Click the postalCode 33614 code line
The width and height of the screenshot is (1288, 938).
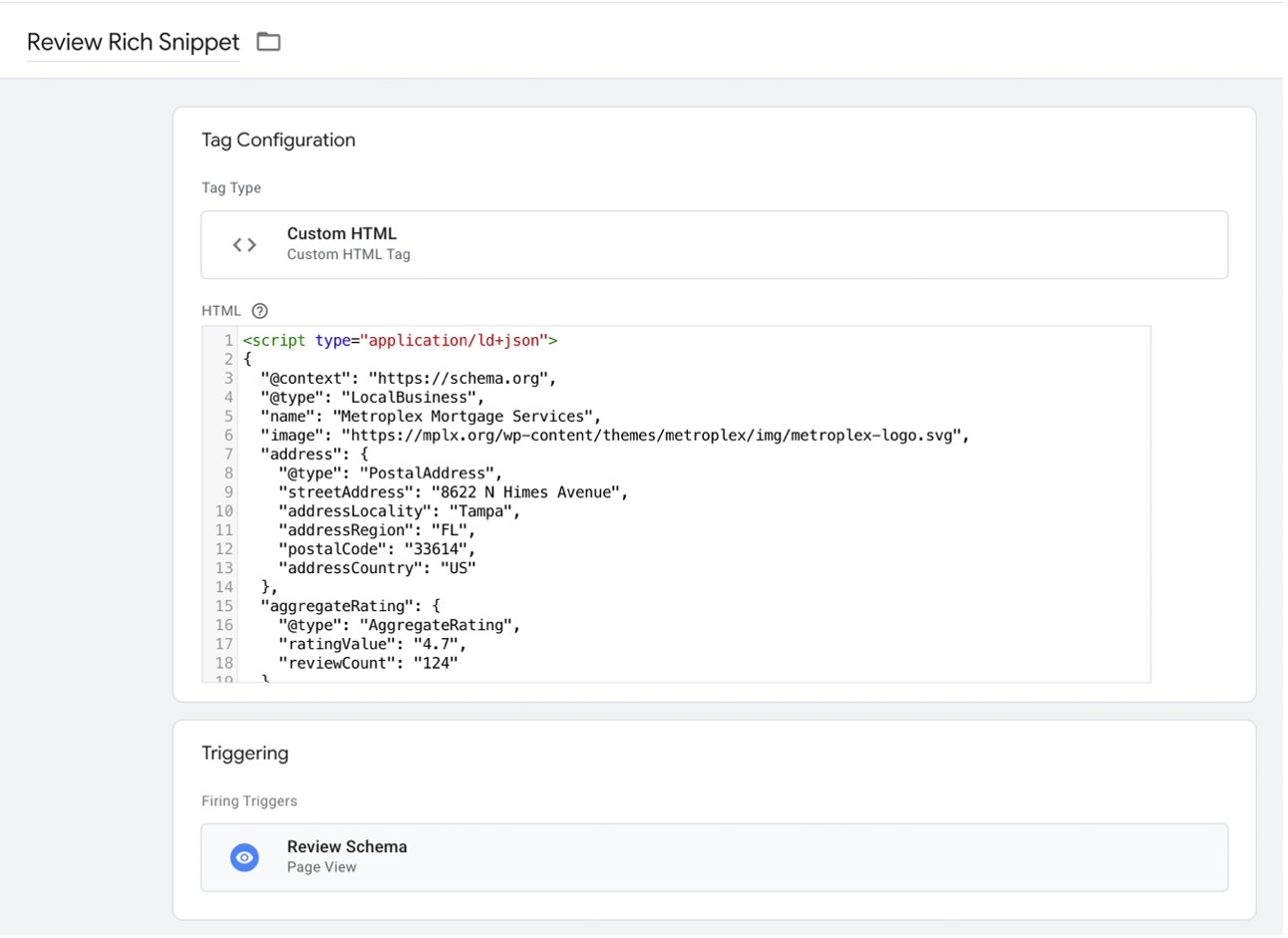(x=377, y=549)
